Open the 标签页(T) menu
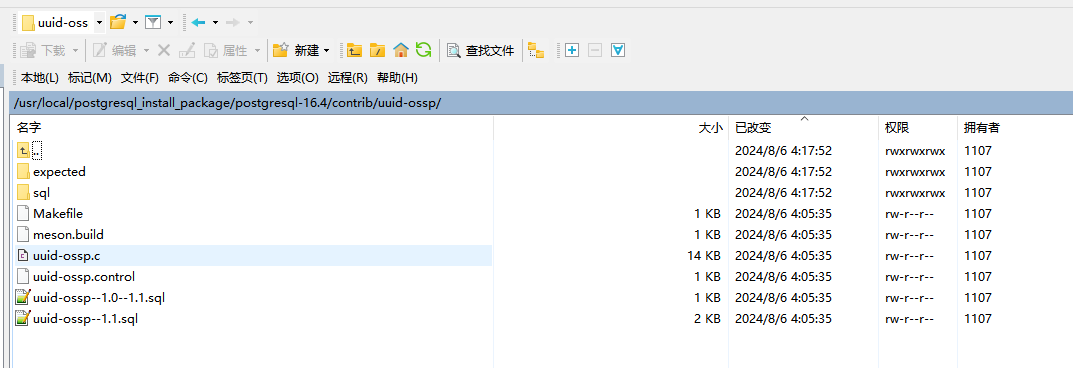 [x=242, y=77]
